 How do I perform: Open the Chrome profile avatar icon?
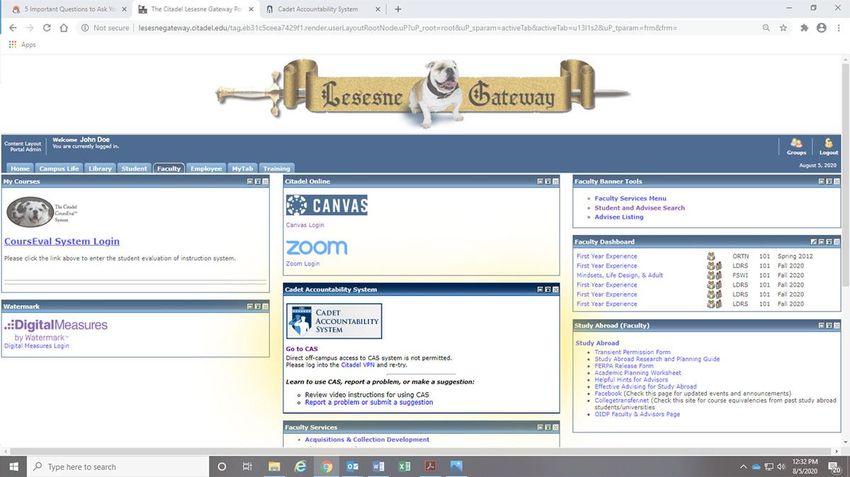[821, 28]
